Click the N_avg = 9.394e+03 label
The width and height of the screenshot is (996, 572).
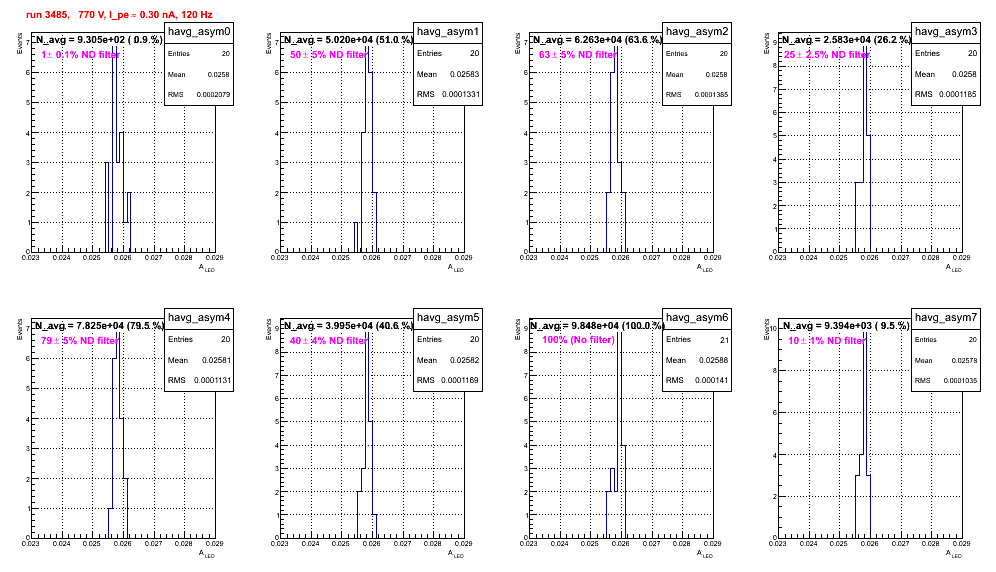click(846, 325)
